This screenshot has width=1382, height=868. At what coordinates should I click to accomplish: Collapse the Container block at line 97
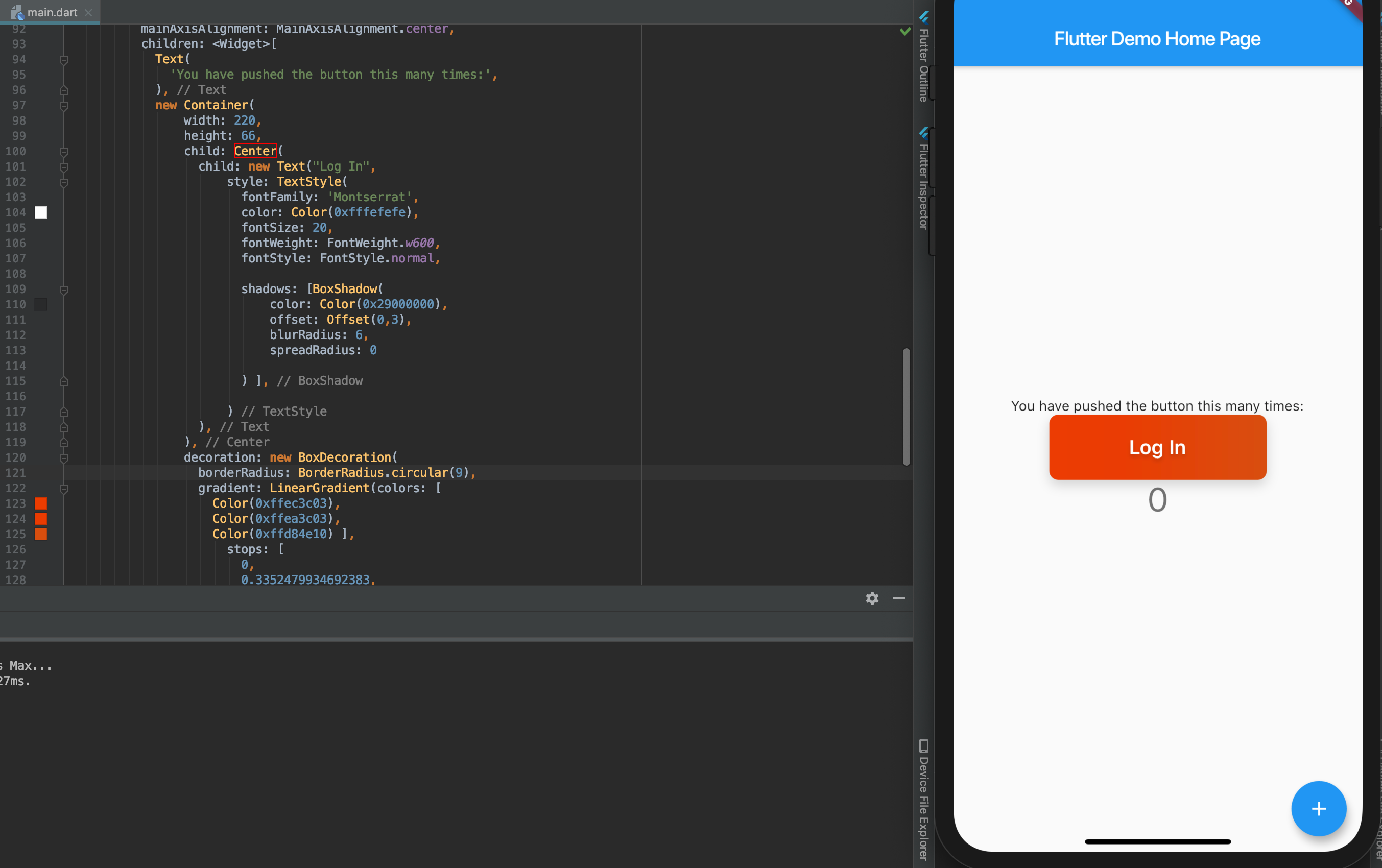tap(64, 106)
